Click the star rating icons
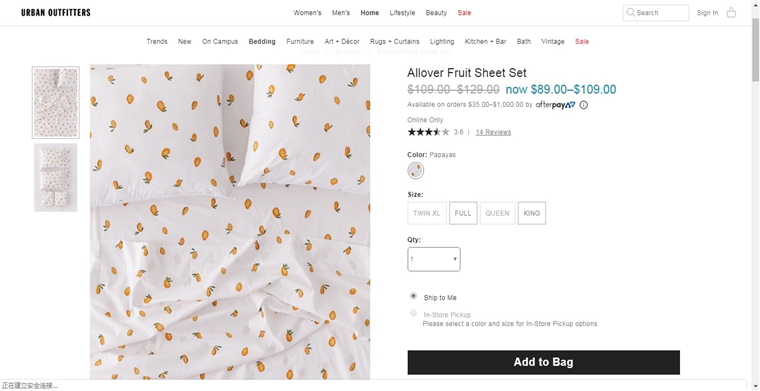760x391 pixels. pyautogui.click(x=428, y=132)
